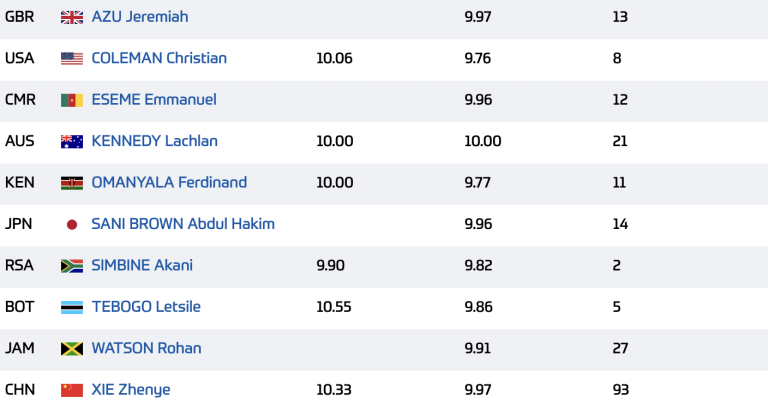Click the Jamaica flag icon
The width and height of the screenshot is (768, 410).
(72, 348)
